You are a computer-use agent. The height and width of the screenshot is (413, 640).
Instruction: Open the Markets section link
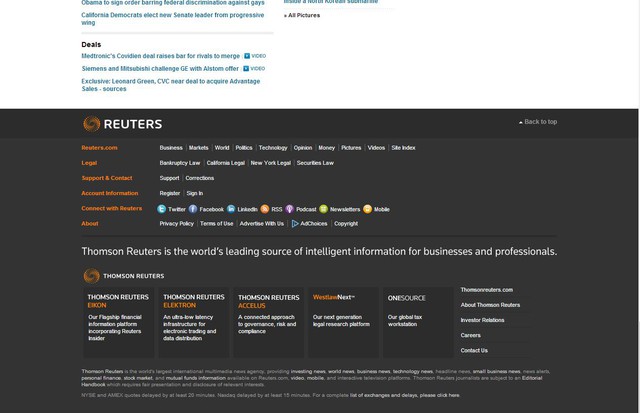[198, 147]
